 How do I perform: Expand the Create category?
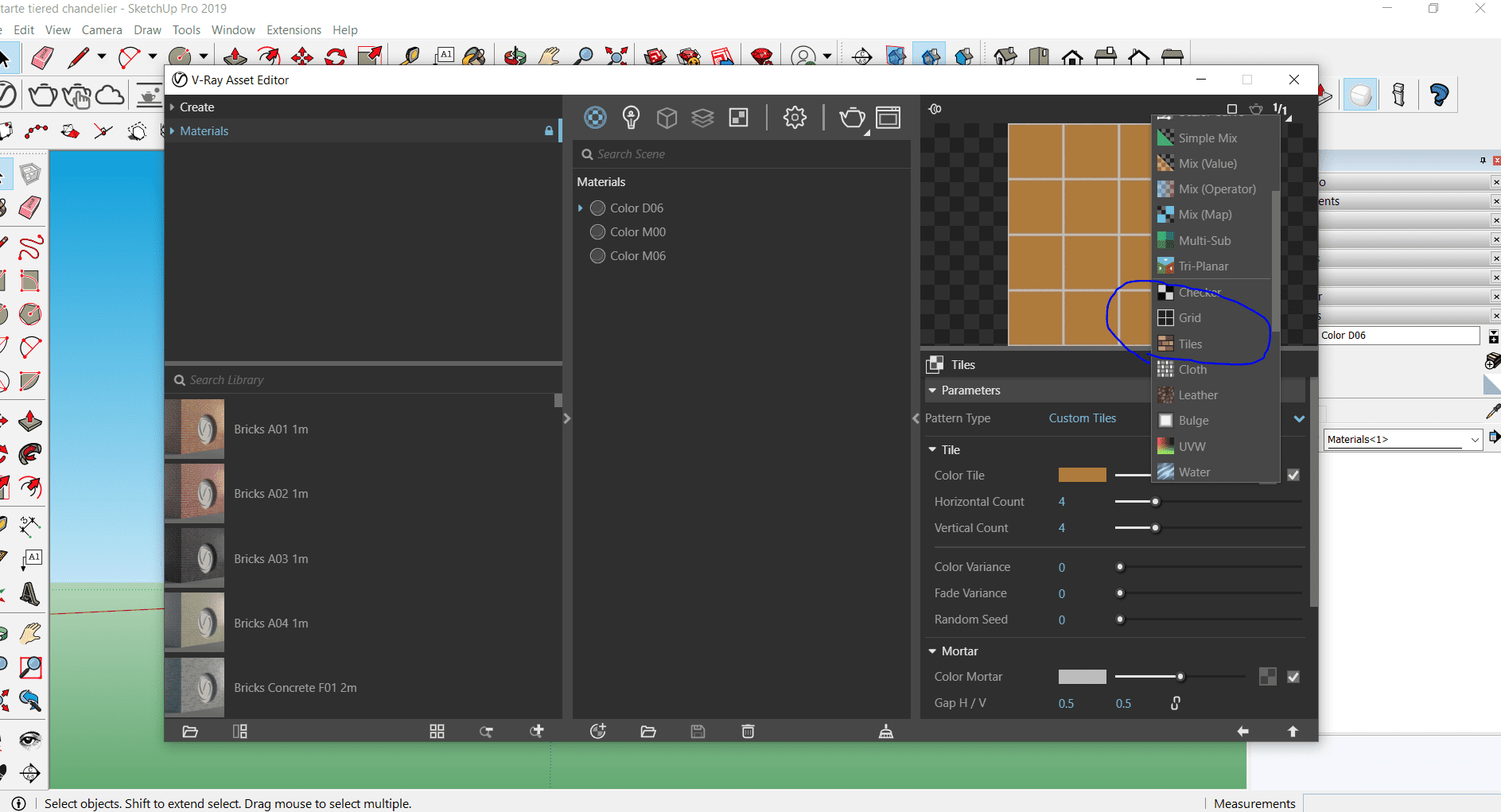tap(196, 107)
